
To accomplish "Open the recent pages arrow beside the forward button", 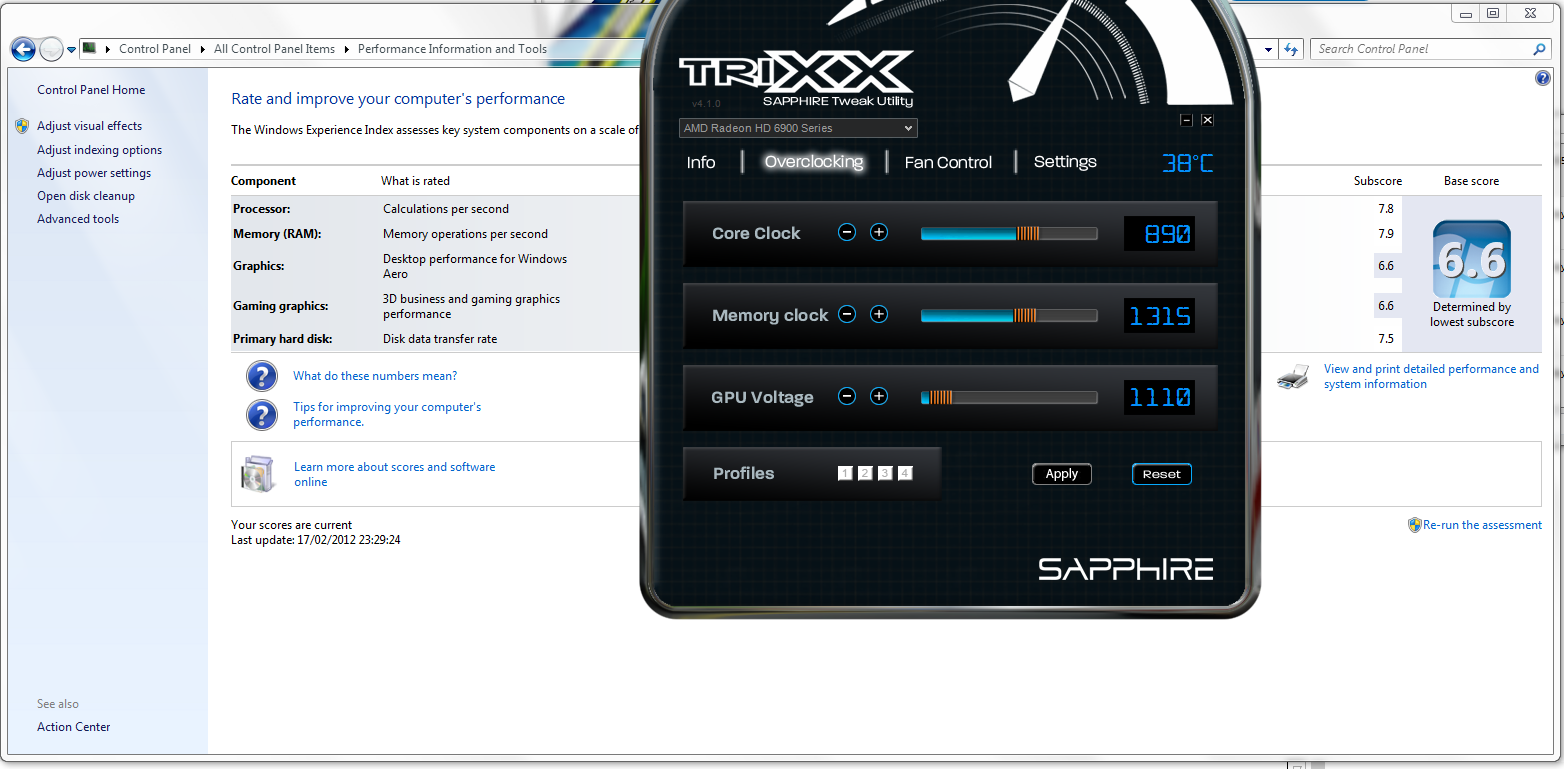I will pyautogui.click(x=72, y=50).
